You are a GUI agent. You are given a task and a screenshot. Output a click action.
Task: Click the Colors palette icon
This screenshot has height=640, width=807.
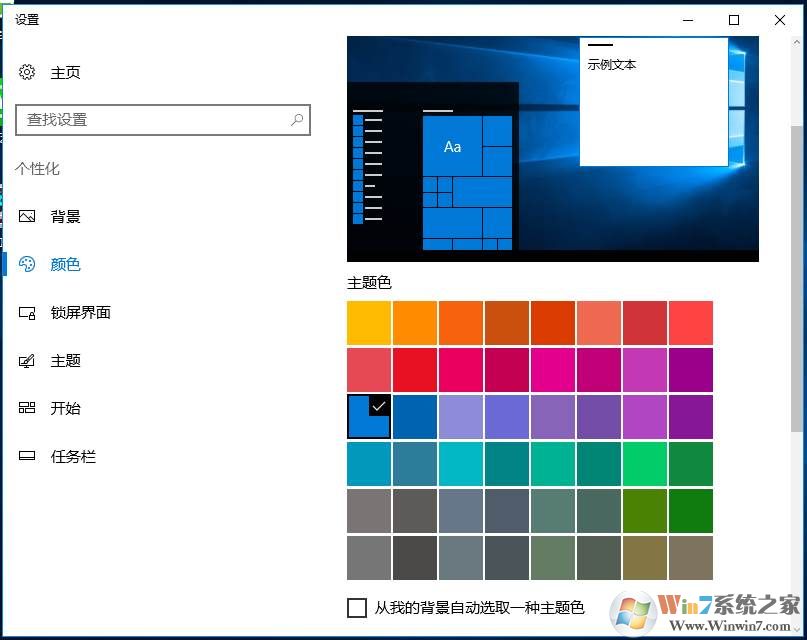pyautogui.click(x=27, y=264)
